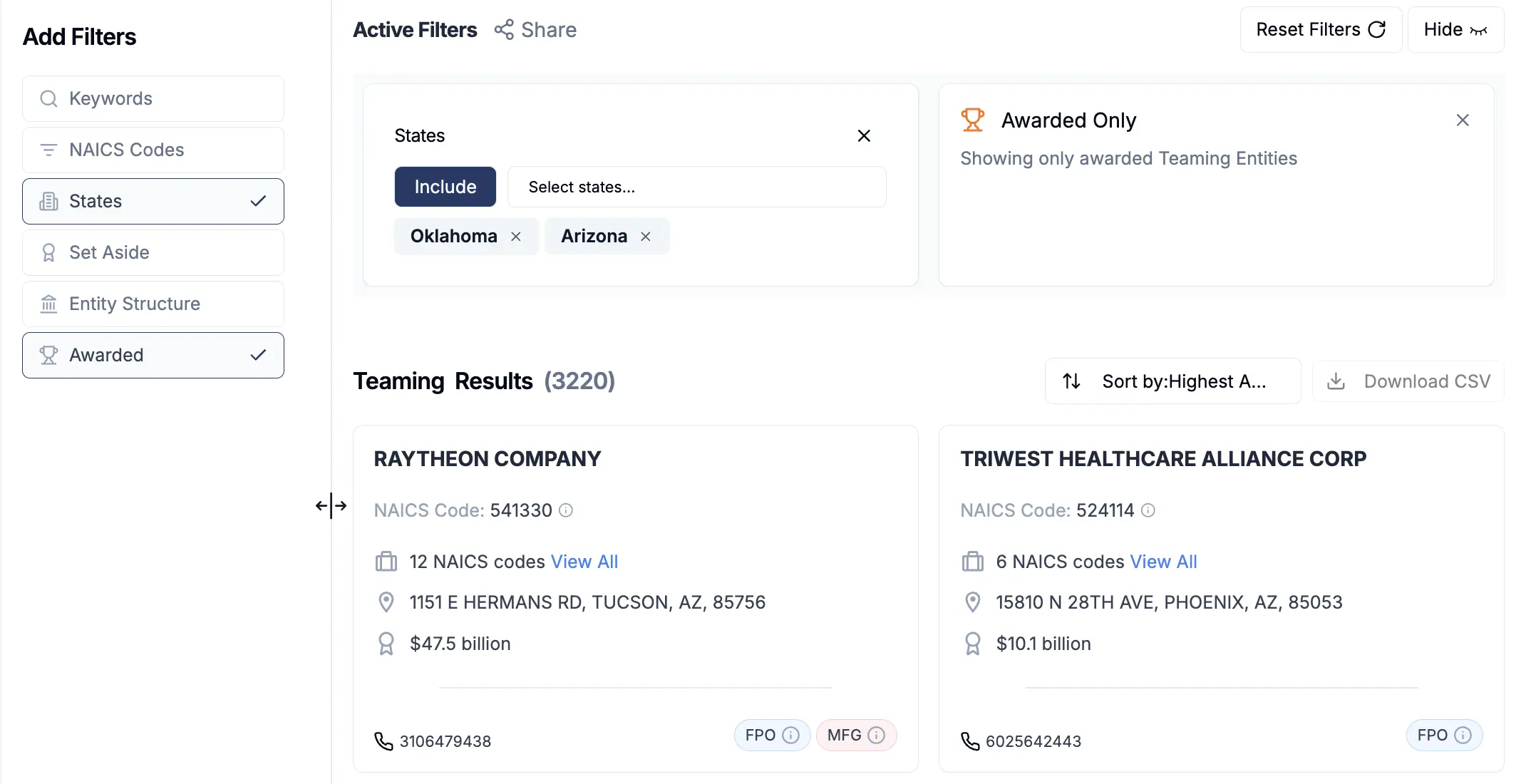Click the phone icon beside 3106479438

[x=383, y=741]
